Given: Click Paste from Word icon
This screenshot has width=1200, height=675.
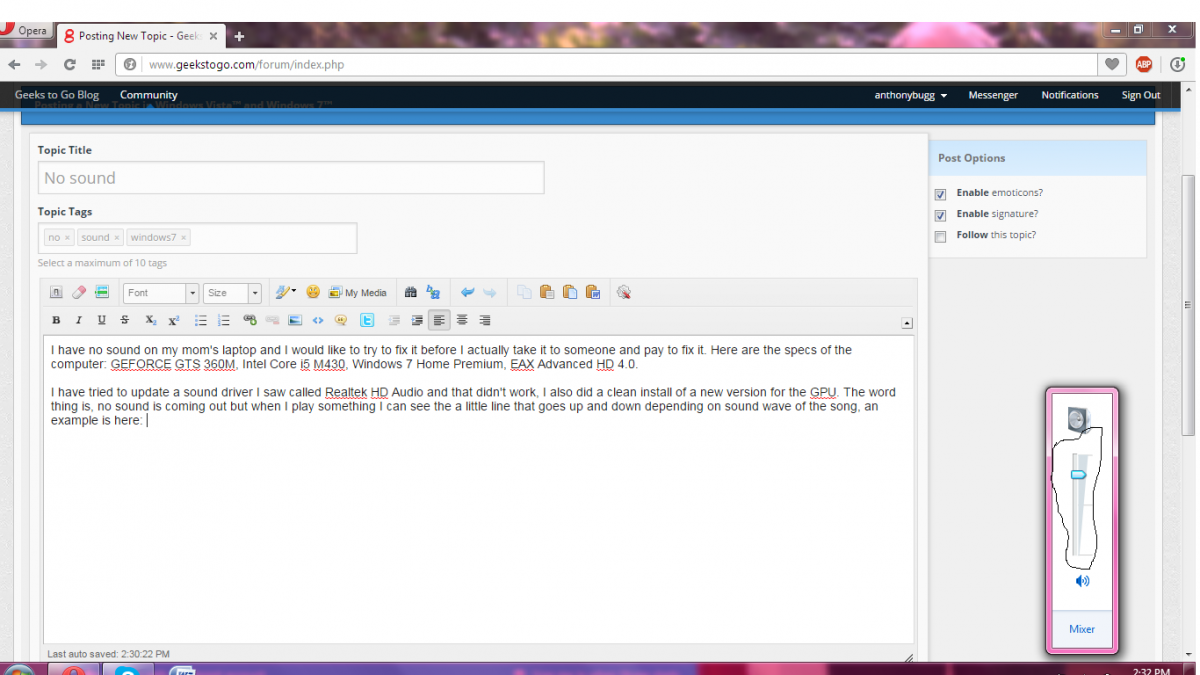Looking at the screenshot, I should coord(593,293).
